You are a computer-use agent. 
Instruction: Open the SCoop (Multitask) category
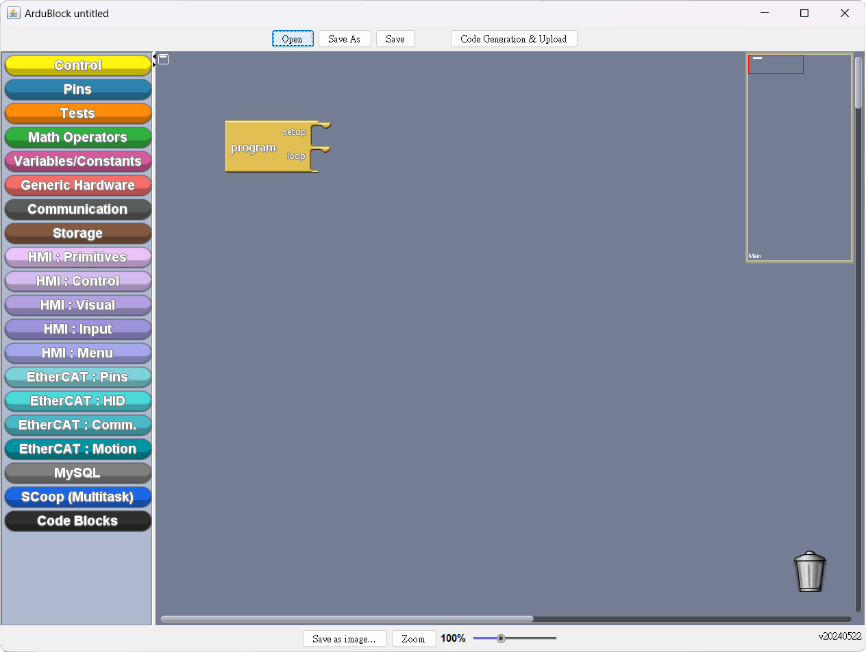point(78,497)
